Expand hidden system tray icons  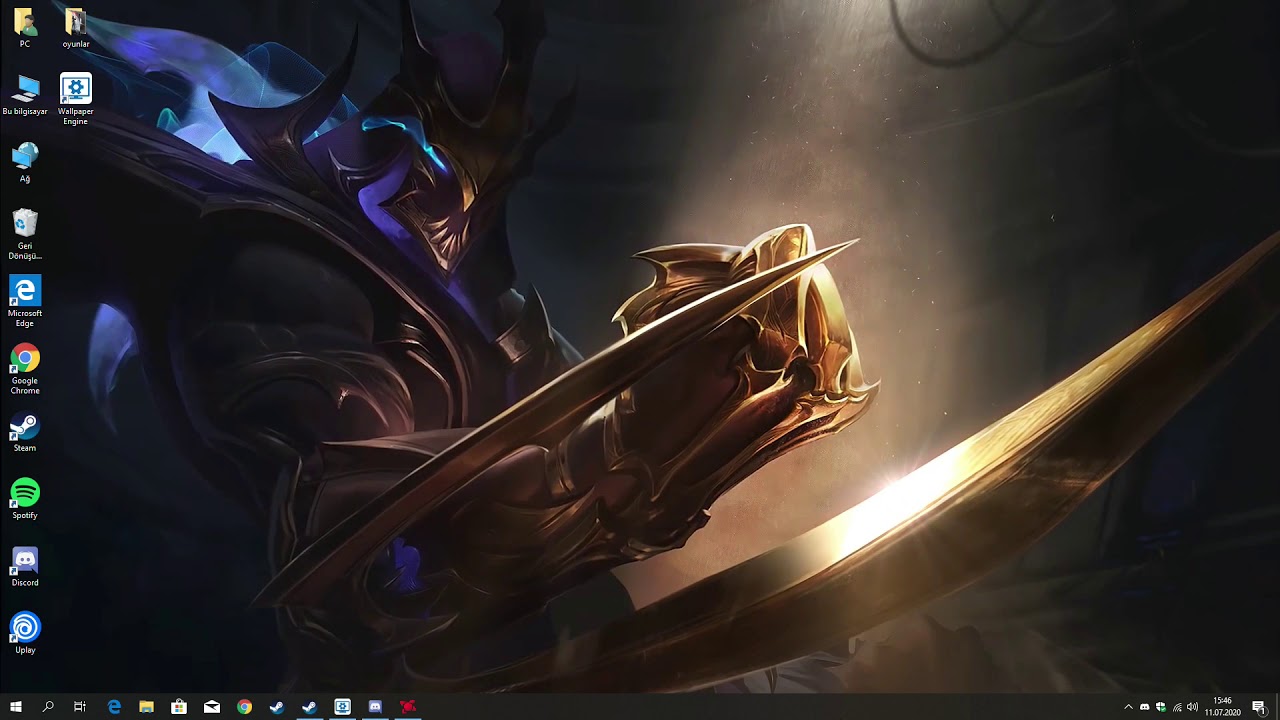tap(1129, 707)
